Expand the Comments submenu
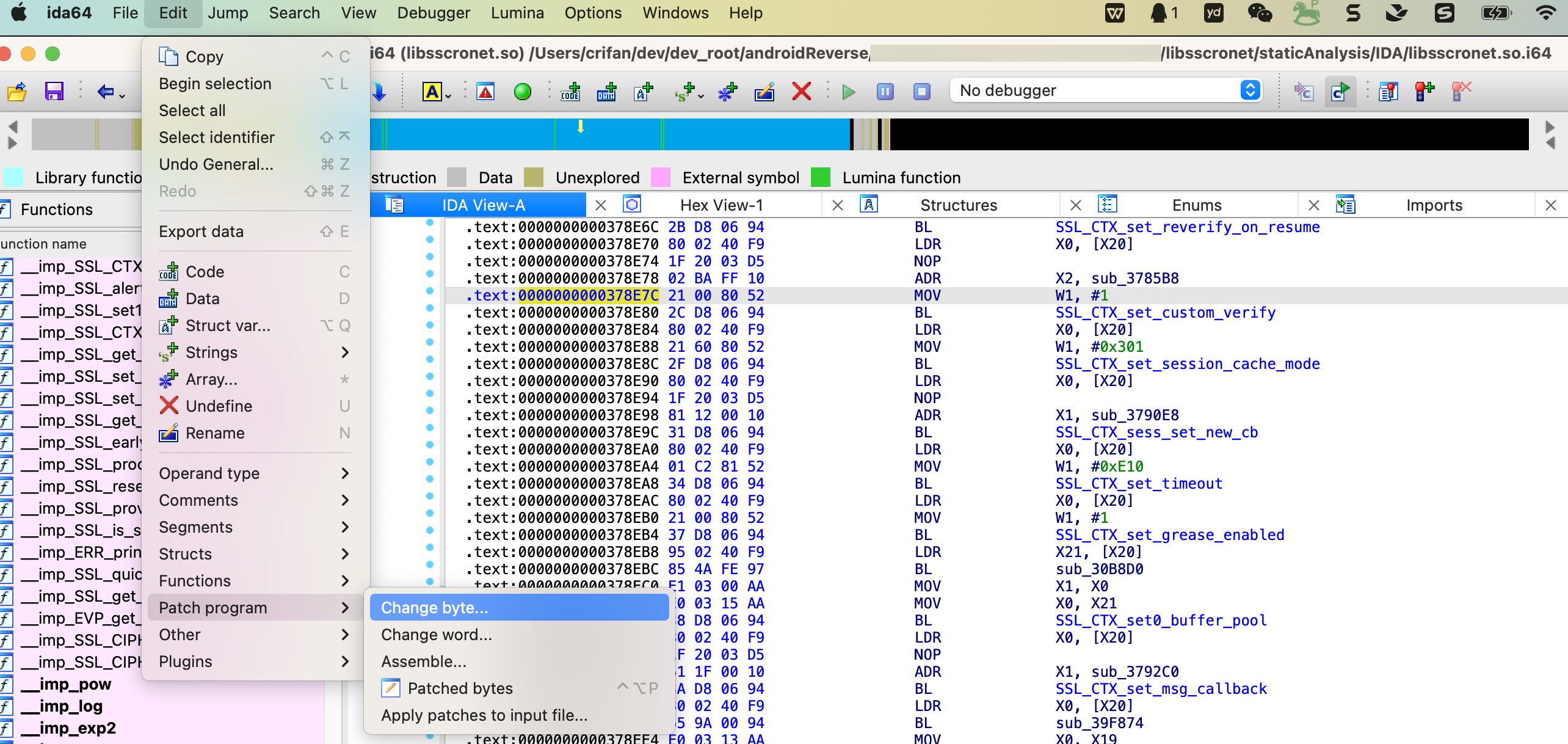Screen dimensions: 1568x744 255,500
